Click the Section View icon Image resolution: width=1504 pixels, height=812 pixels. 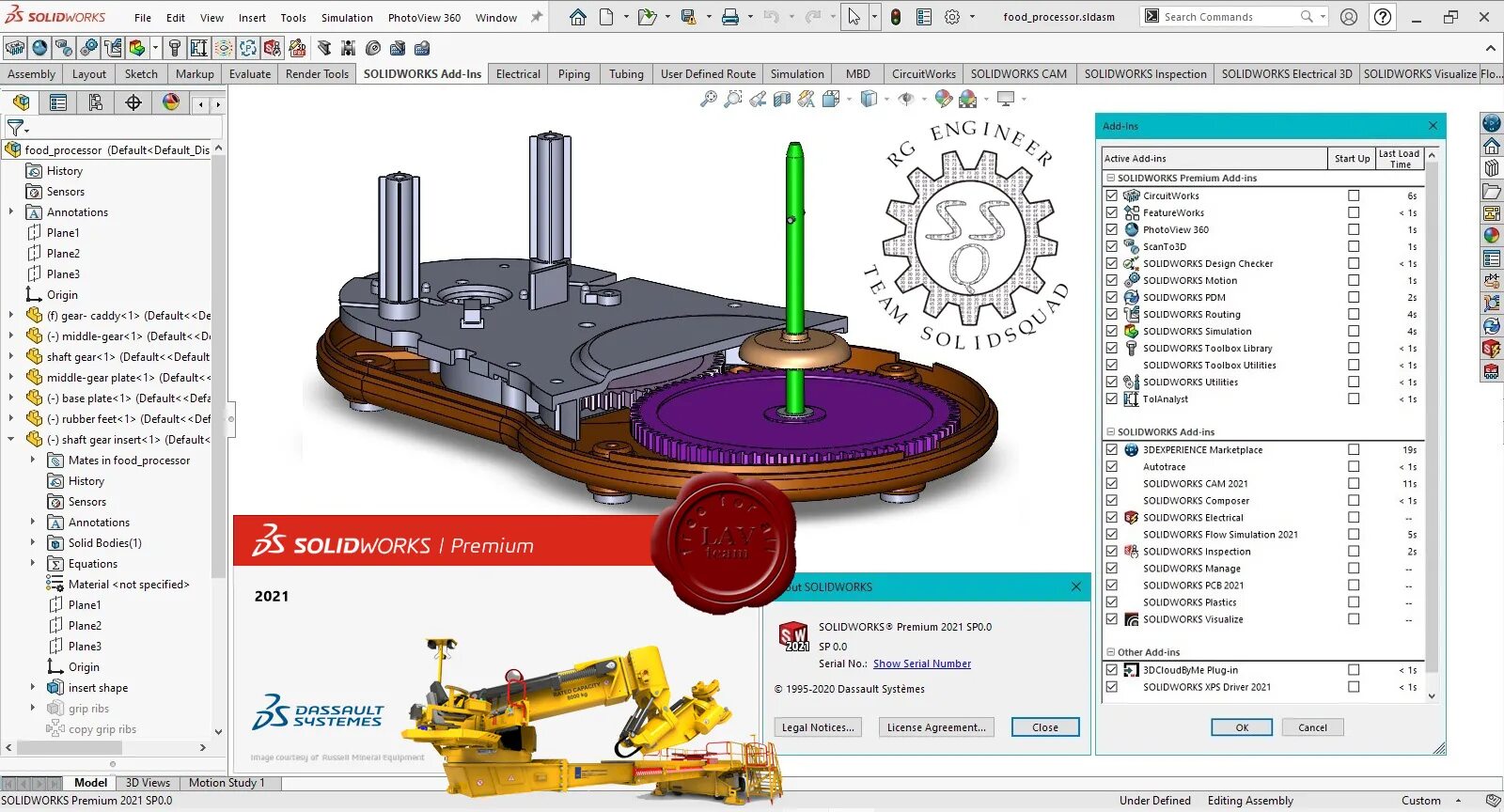782,99
